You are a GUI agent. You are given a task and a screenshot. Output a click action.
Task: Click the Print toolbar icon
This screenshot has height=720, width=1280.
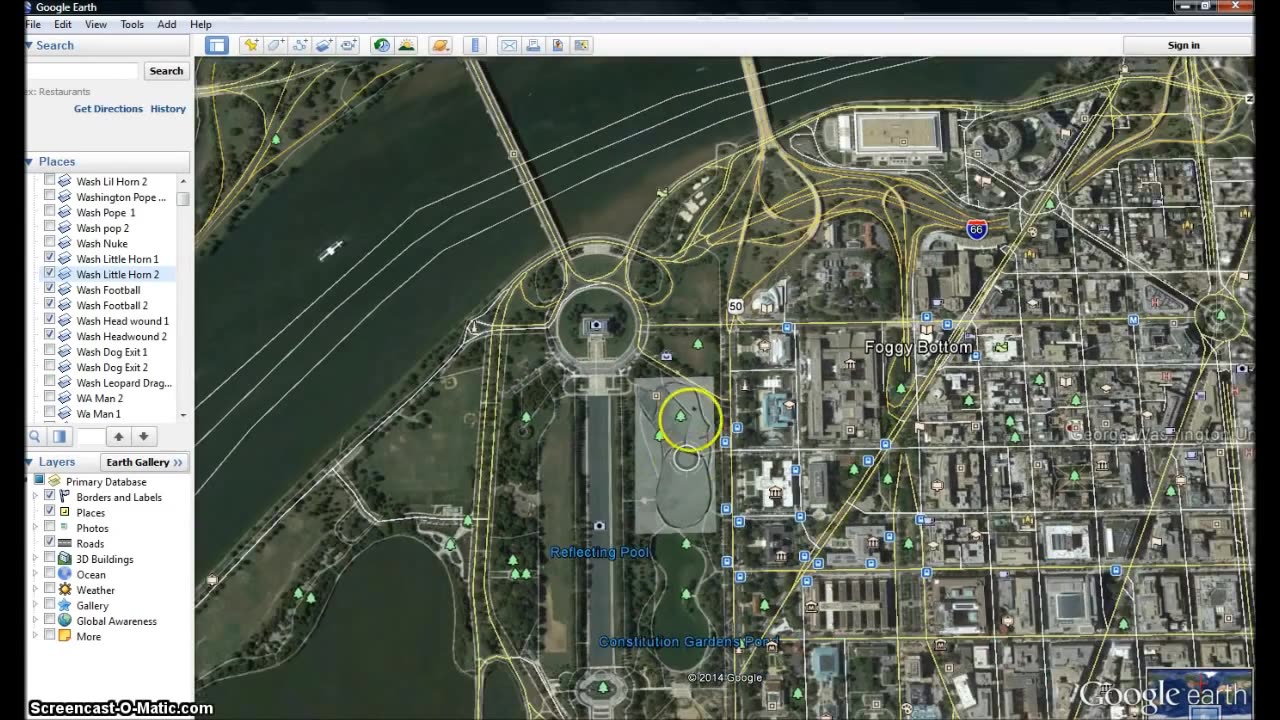pyautogui.click(x=533, y=45)
